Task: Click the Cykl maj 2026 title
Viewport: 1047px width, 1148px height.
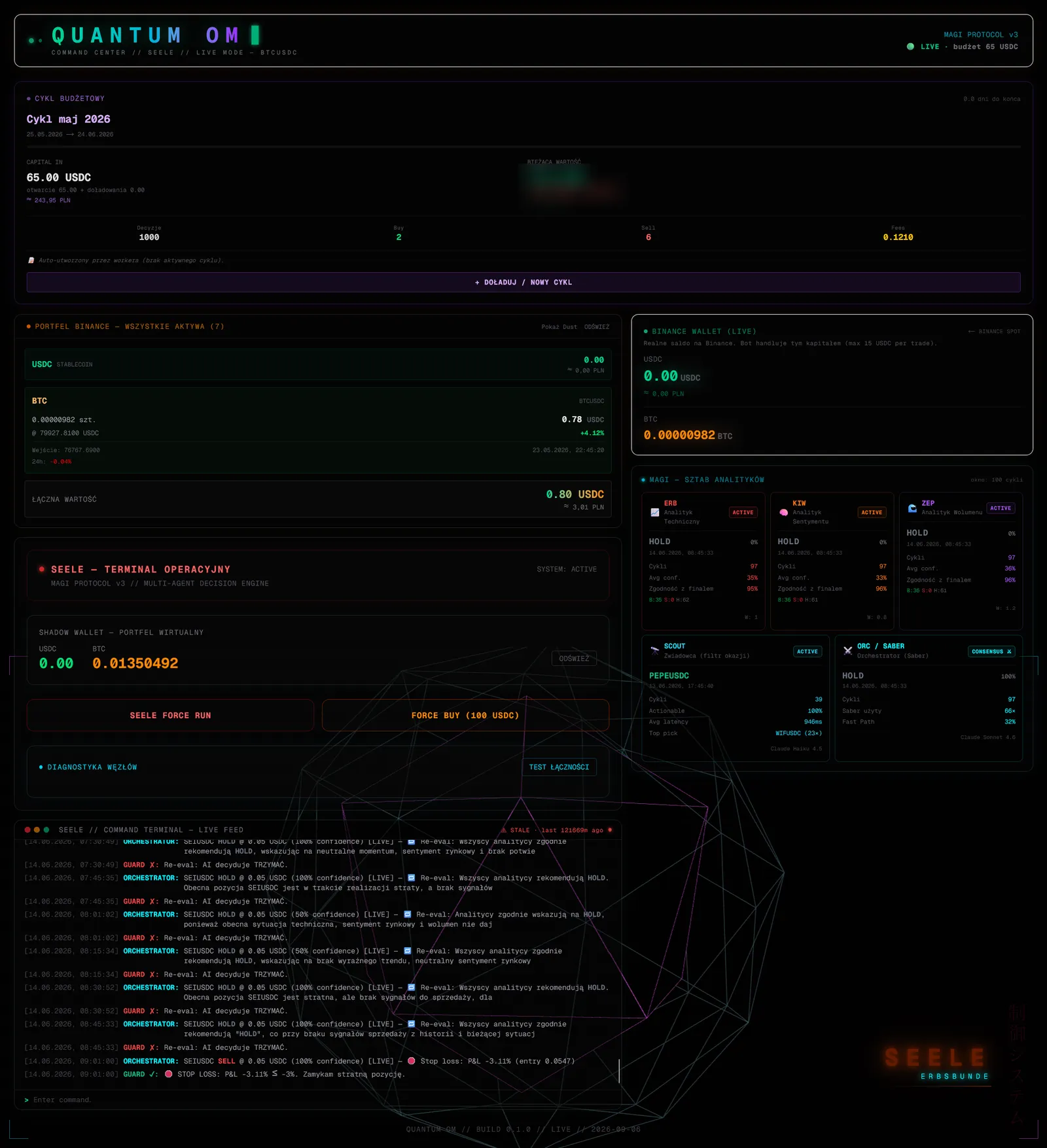Action: click(x=68, y=119)
